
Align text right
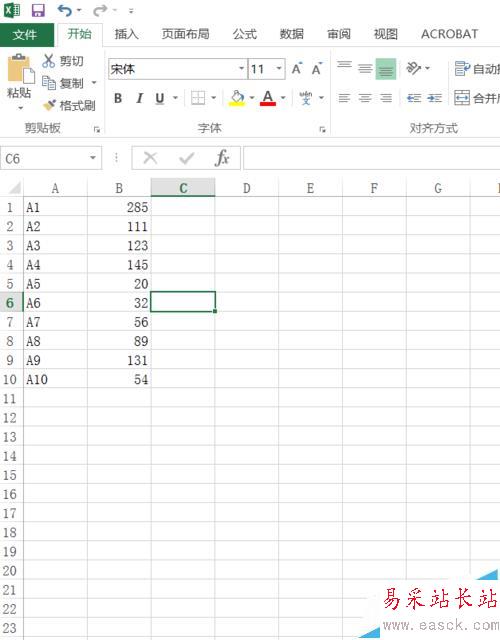[x=386, y=98]
